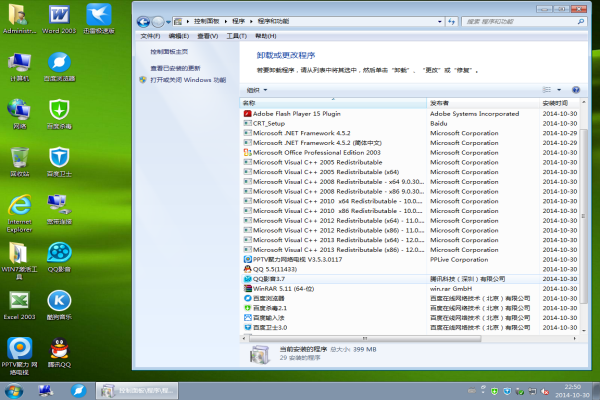600x400 pixels.
Task: Select QQ 5.5(11433) entry
Action: pyautogui.click(x=409, y=269)
